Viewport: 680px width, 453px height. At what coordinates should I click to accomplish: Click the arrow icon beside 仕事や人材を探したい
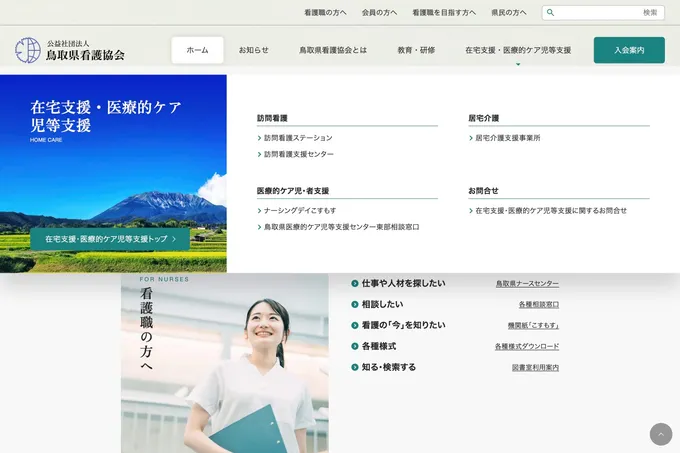(355, 284)
